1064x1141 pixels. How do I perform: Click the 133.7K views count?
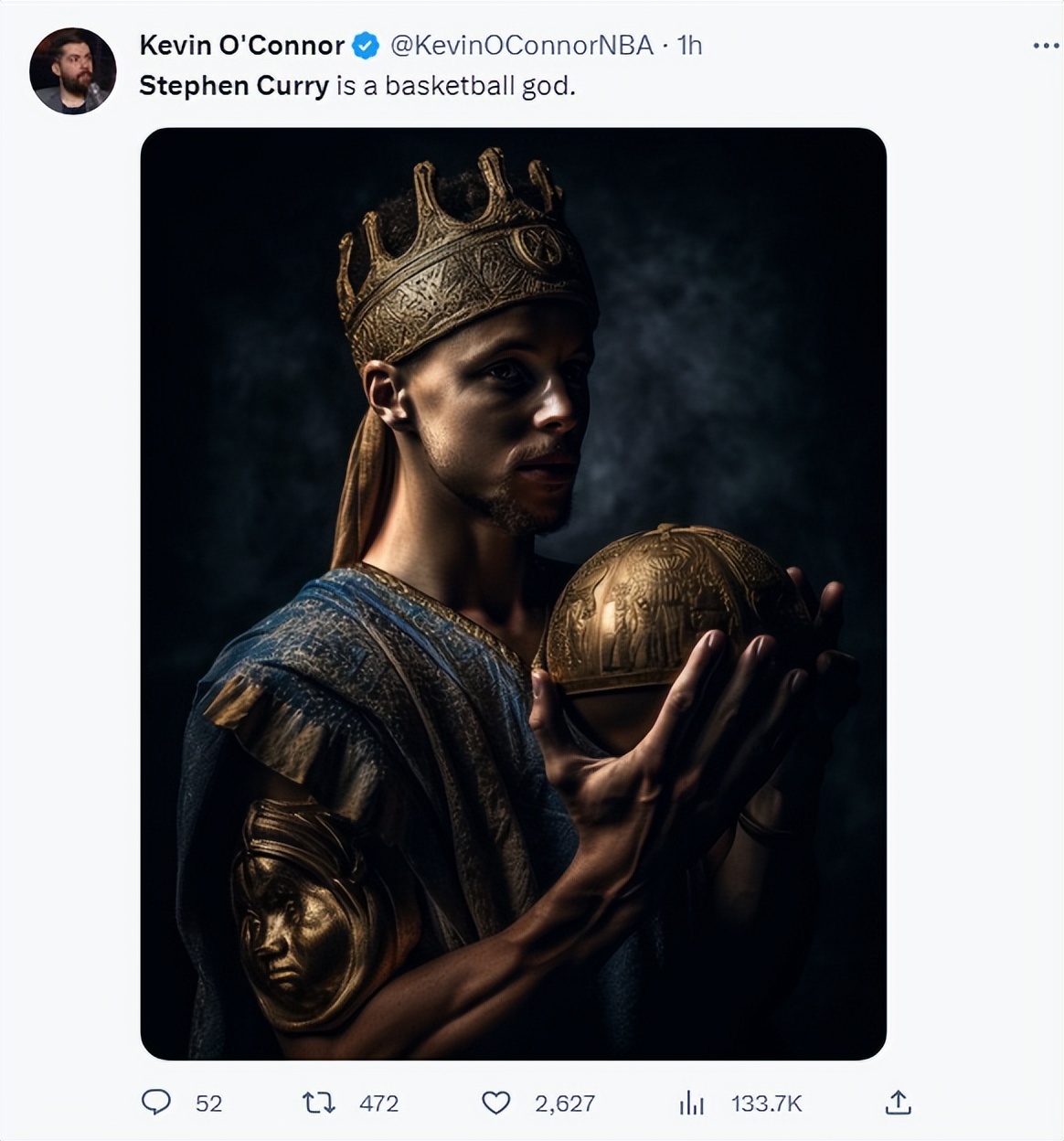[766, 1104]
